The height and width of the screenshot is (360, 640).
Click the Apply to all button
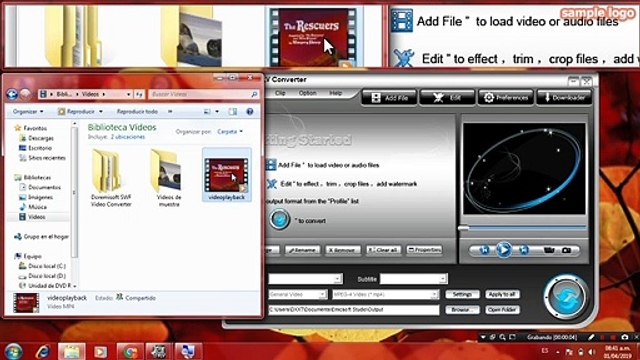(502, 294)
